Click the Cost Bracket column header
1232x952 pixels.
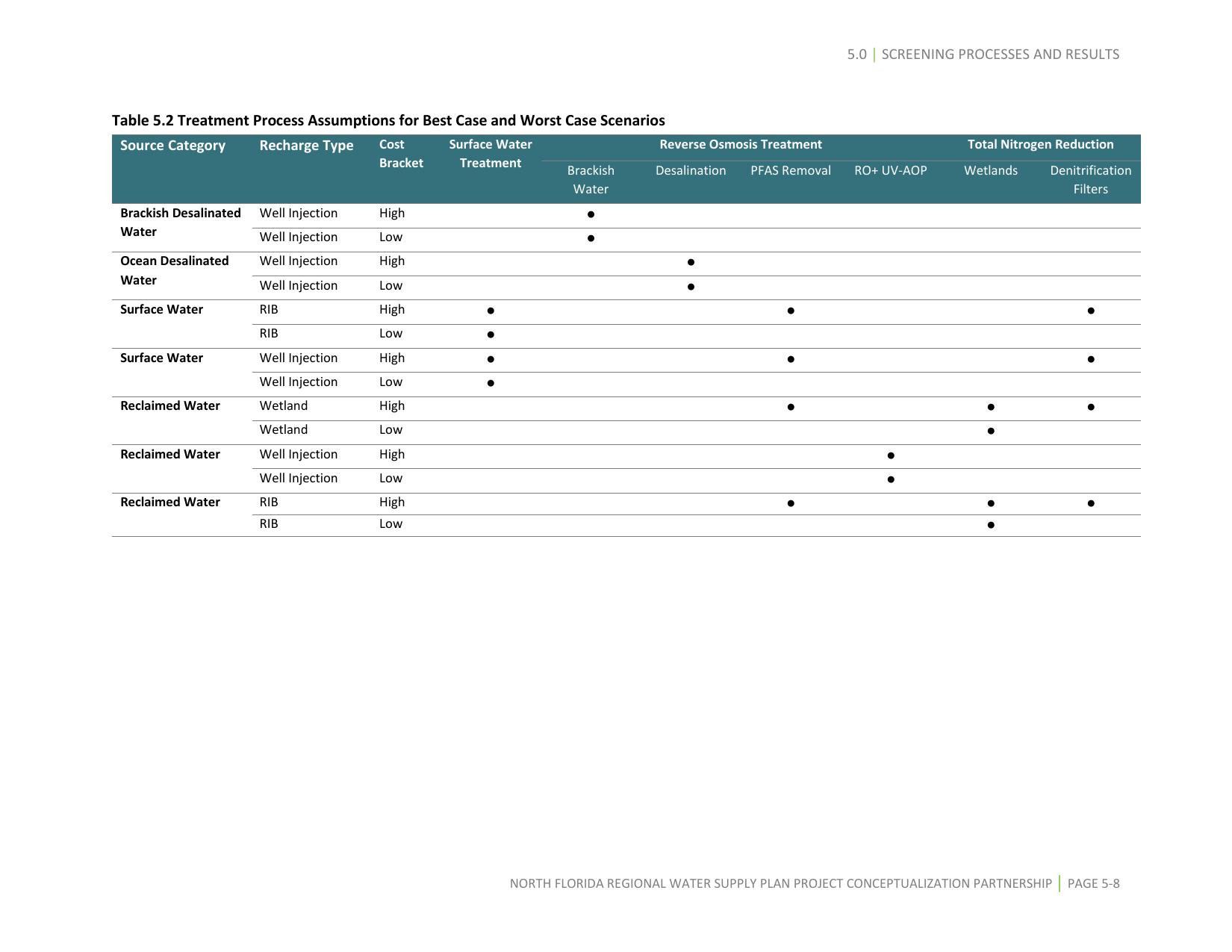[401, 153]
